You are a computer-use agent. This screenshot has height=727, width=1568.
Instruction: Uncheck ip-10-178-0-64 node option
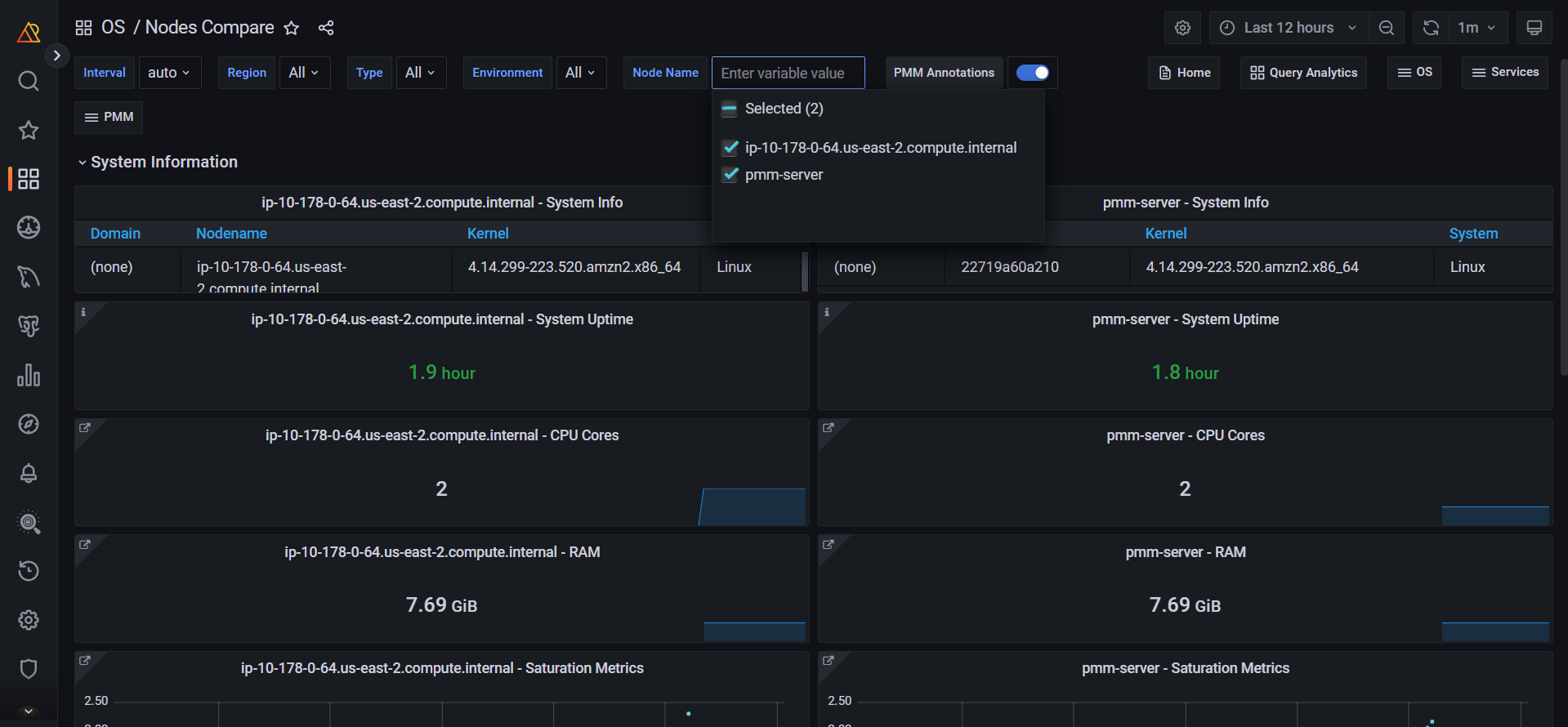click(731, 148)
